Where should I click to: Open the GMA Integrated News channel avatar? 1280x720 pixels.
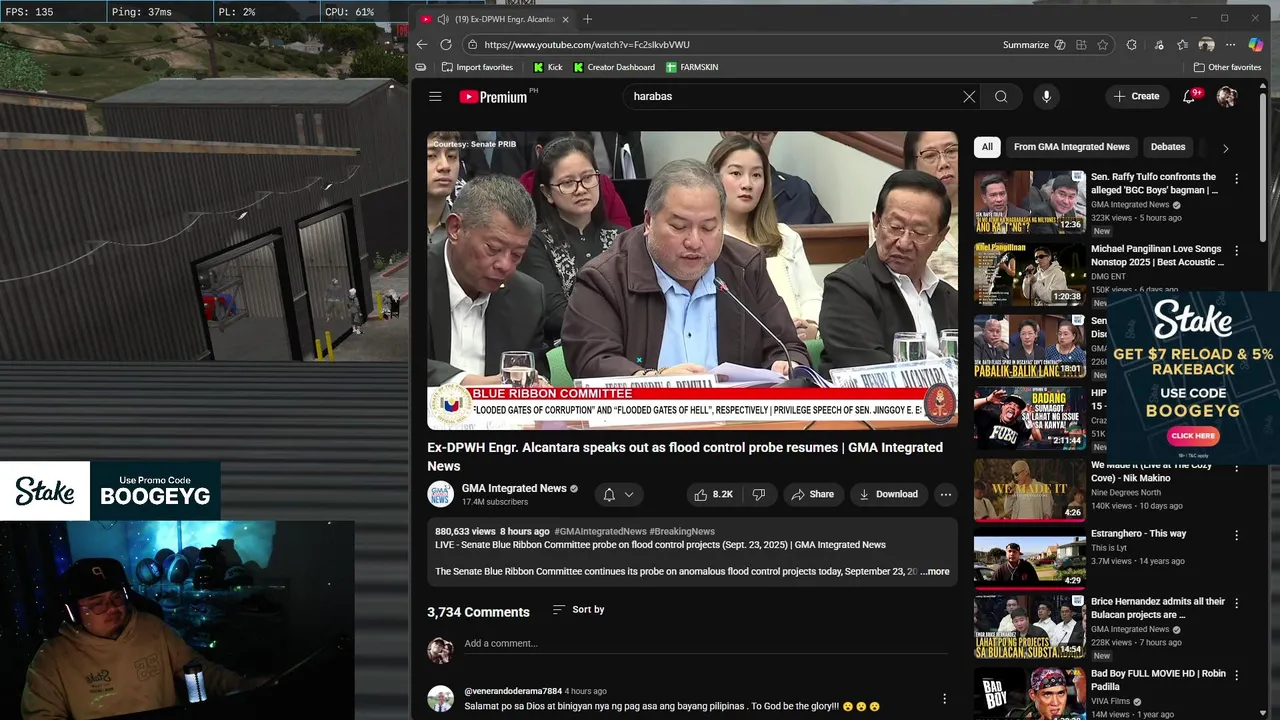click(x=440, y=494)
